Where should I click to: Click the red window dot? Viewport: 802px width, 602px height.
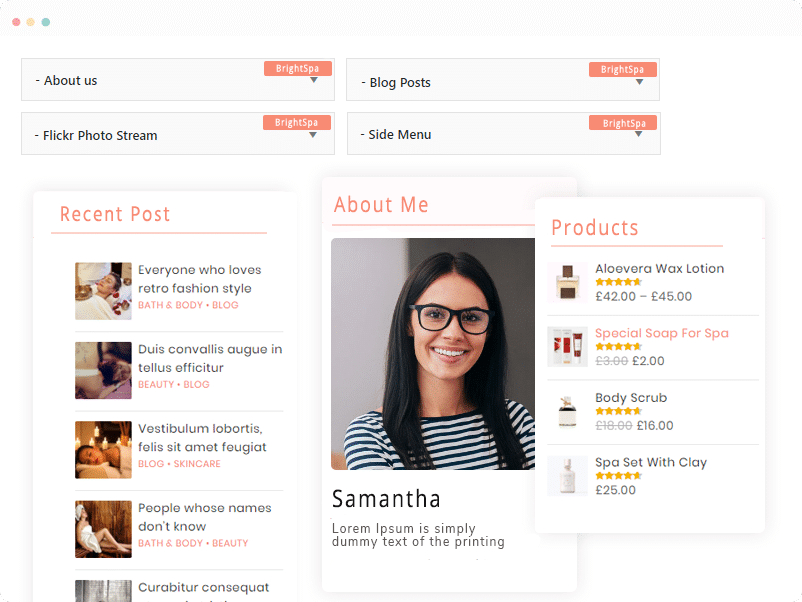pyautogui.click(x=16, y=22)
